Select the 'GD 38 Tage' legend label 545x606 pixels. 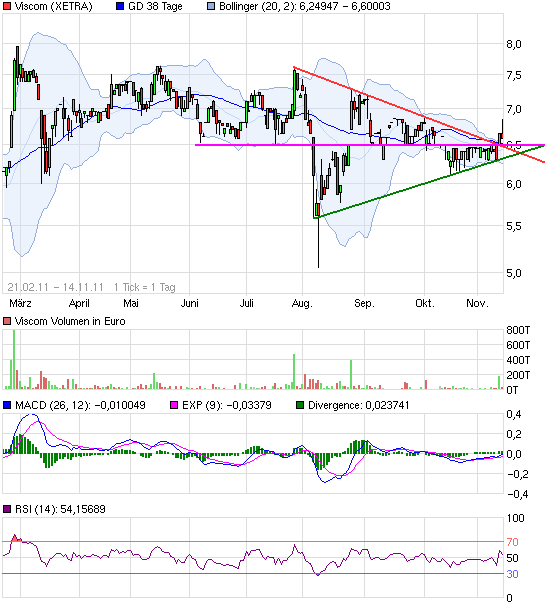155,6
